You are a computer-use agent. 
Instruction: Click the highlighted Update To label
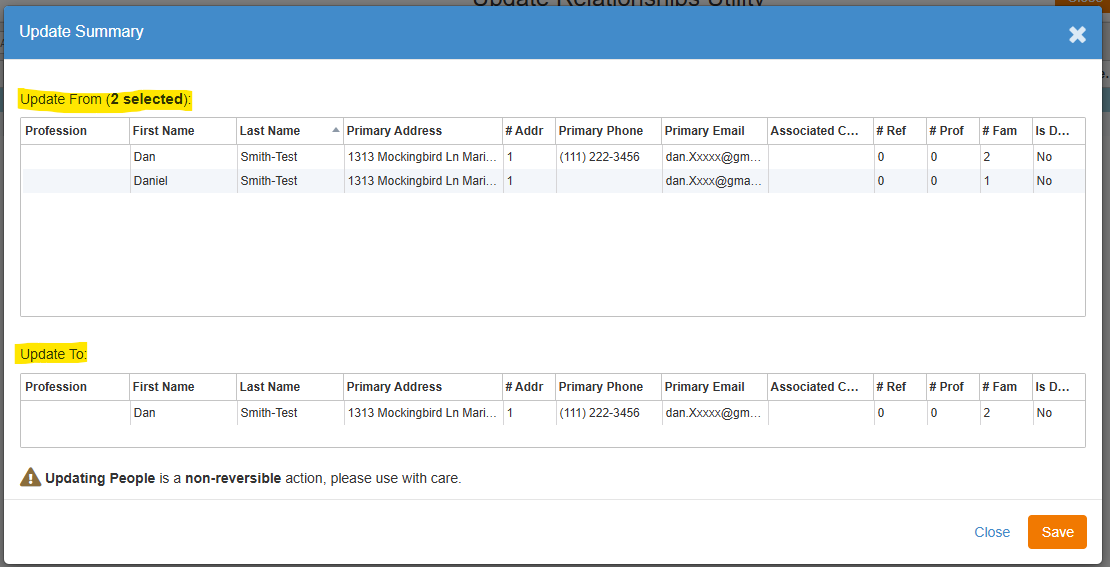point(53,353)
